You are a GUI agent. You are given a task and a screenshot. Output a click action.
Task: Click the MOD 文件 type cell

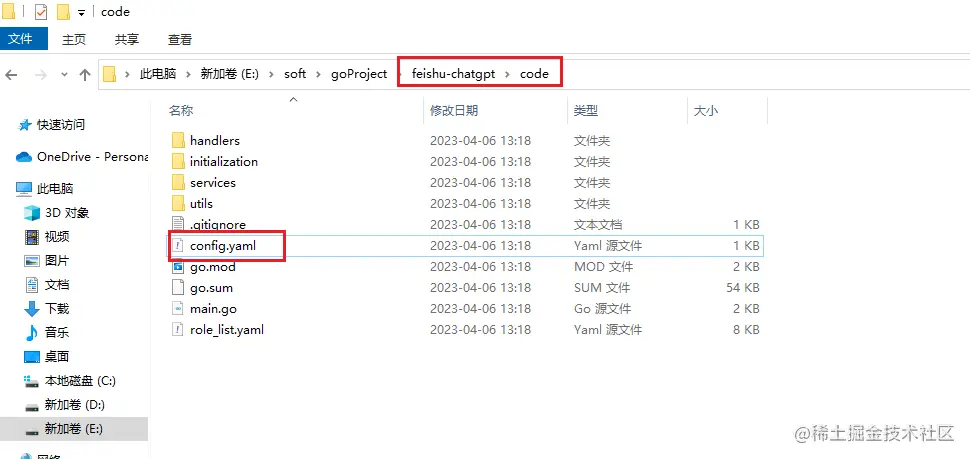click(603, 267)
